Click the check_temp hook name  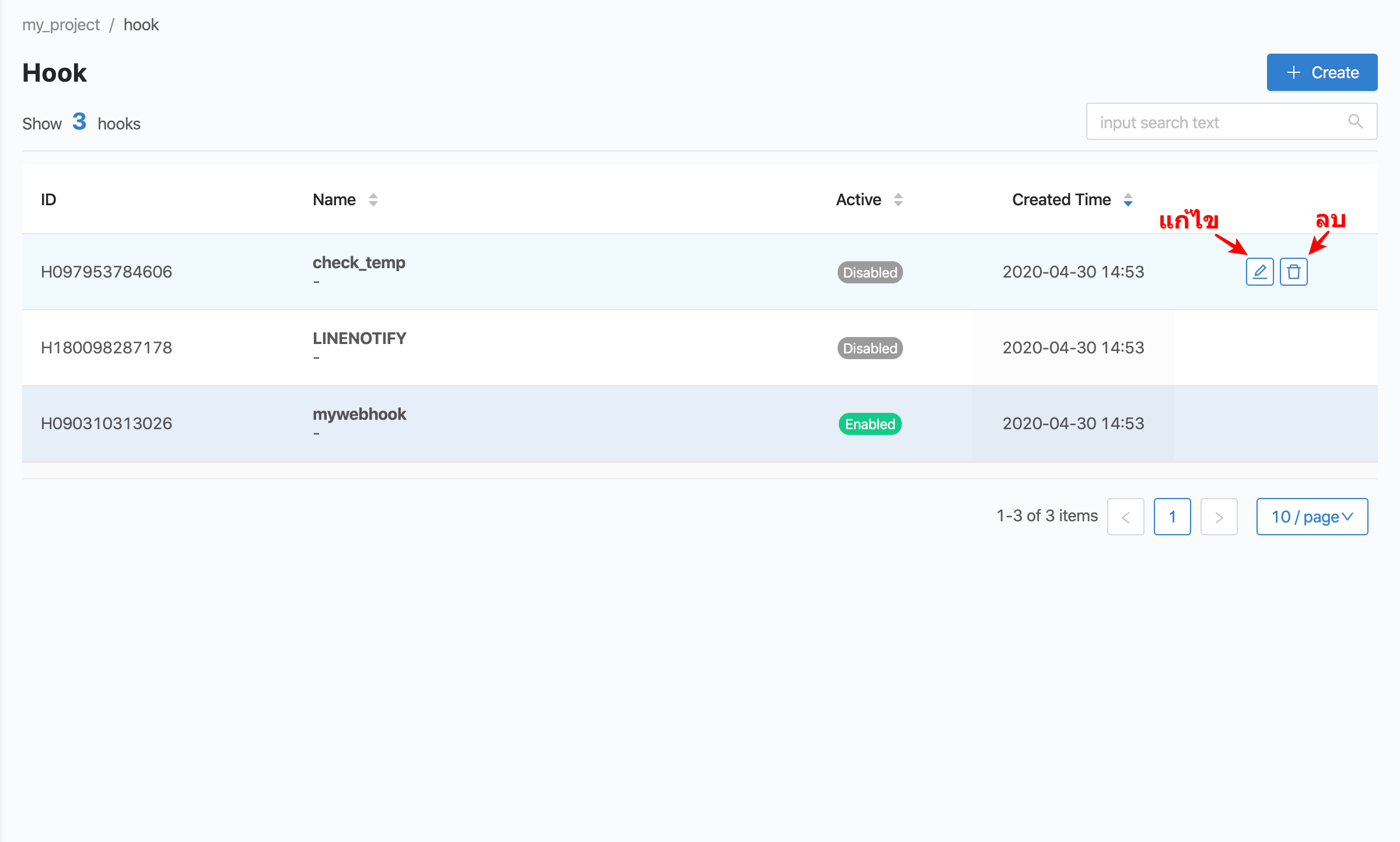point(359,262)
